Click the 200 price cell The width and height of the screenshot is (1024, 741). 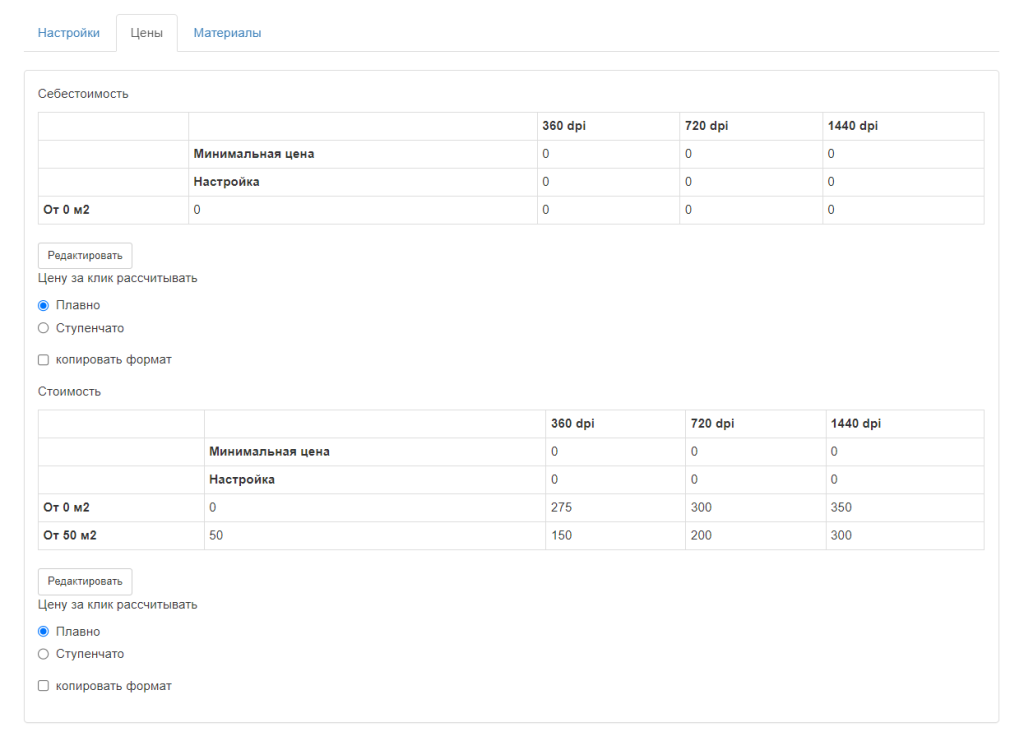(701, 536)
